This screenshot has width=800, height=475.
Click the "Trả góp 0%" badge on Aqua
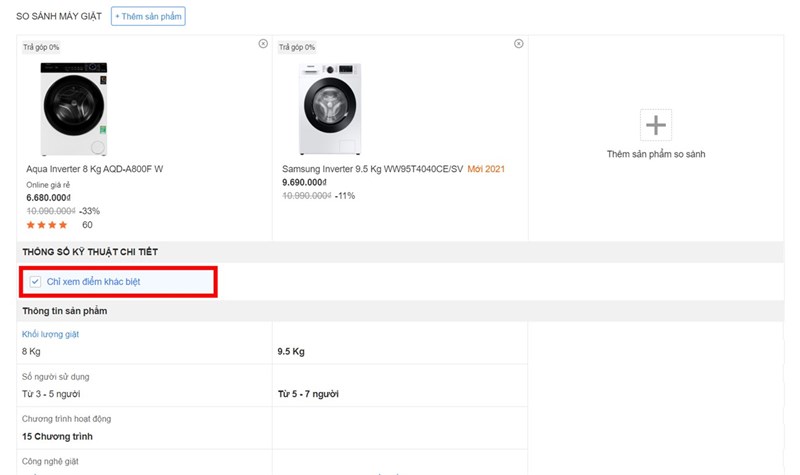click(41, 47)
